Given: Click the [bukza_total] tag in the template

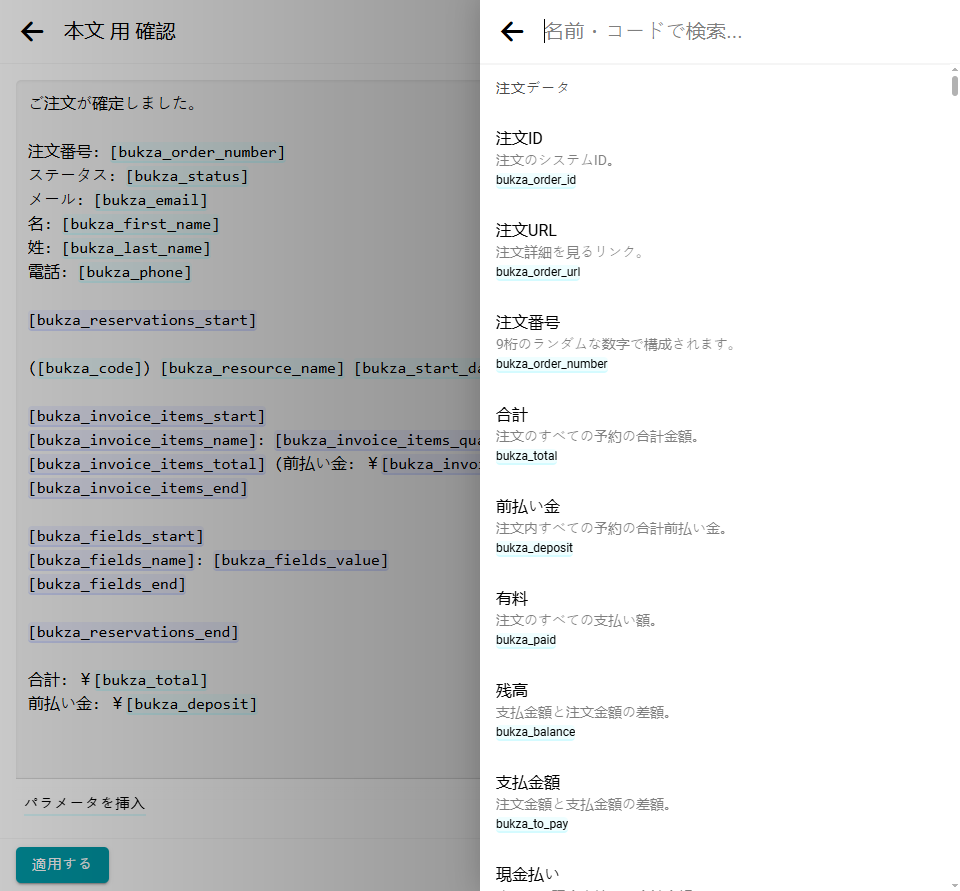Looking at the screenshot, I should click(151, 680).
